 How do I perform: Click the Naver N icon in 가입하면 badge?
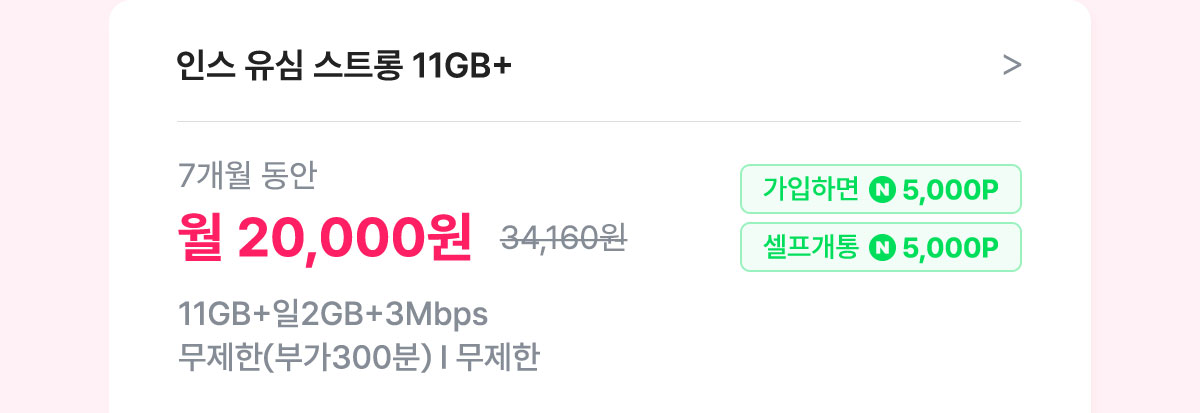882,189
